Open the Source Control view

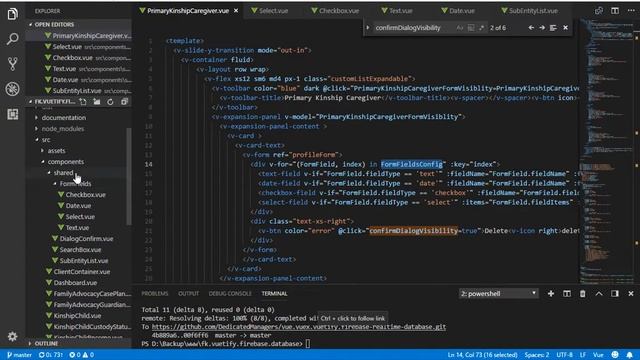(13, 64)
